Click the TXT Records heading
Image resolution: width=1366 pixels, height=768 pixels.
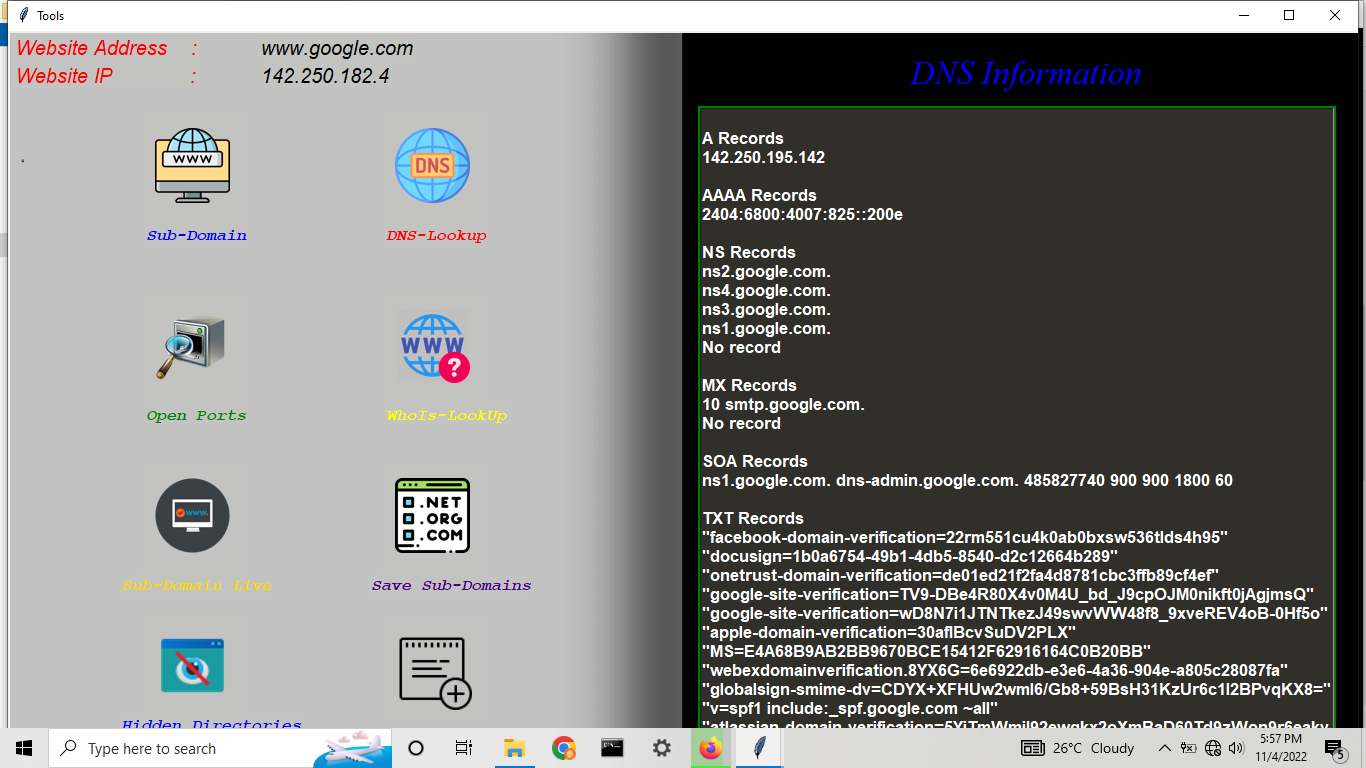[x=753, y=518]
